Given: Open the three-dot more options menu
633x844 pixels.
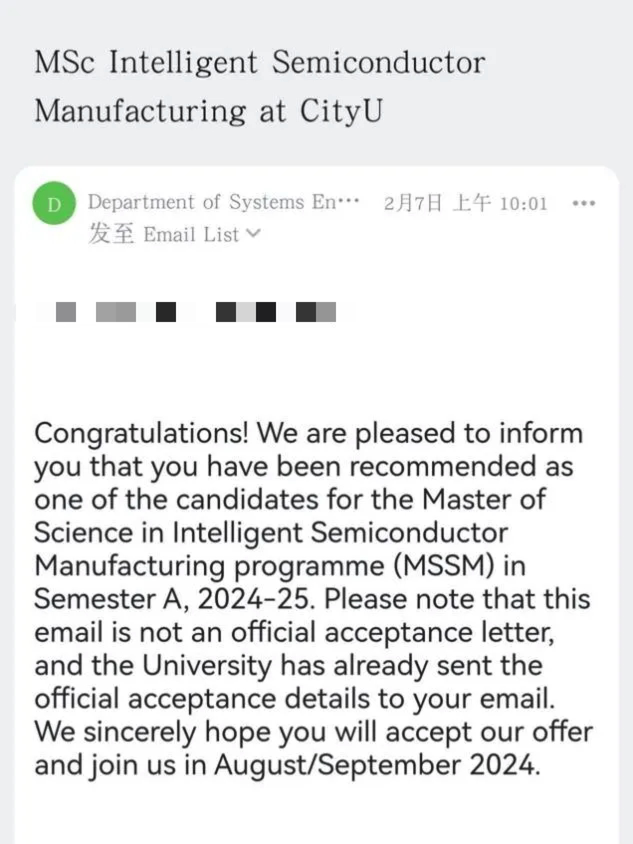Looking at the screenshot, I should (x=584, y=203).
